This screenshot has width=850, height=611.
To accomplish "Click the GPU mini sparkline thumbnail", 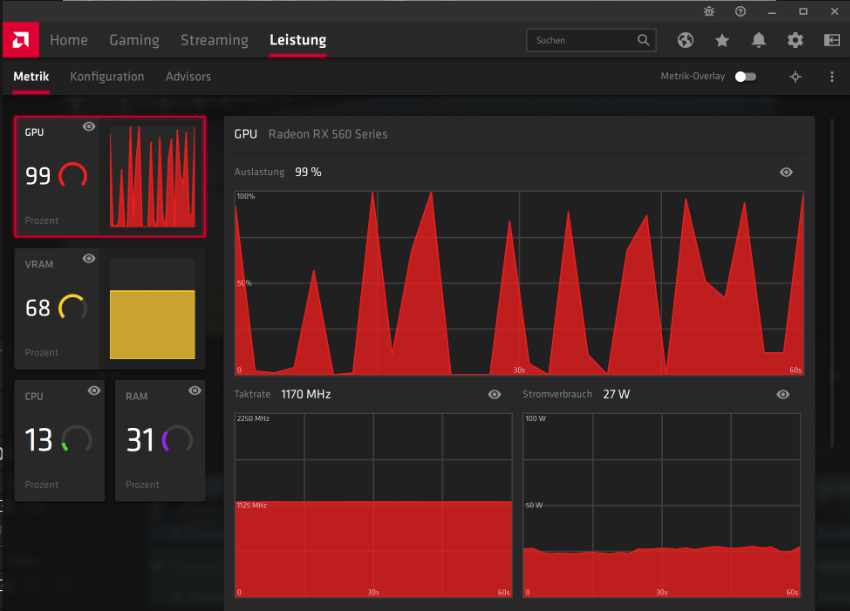I will 152,176.
